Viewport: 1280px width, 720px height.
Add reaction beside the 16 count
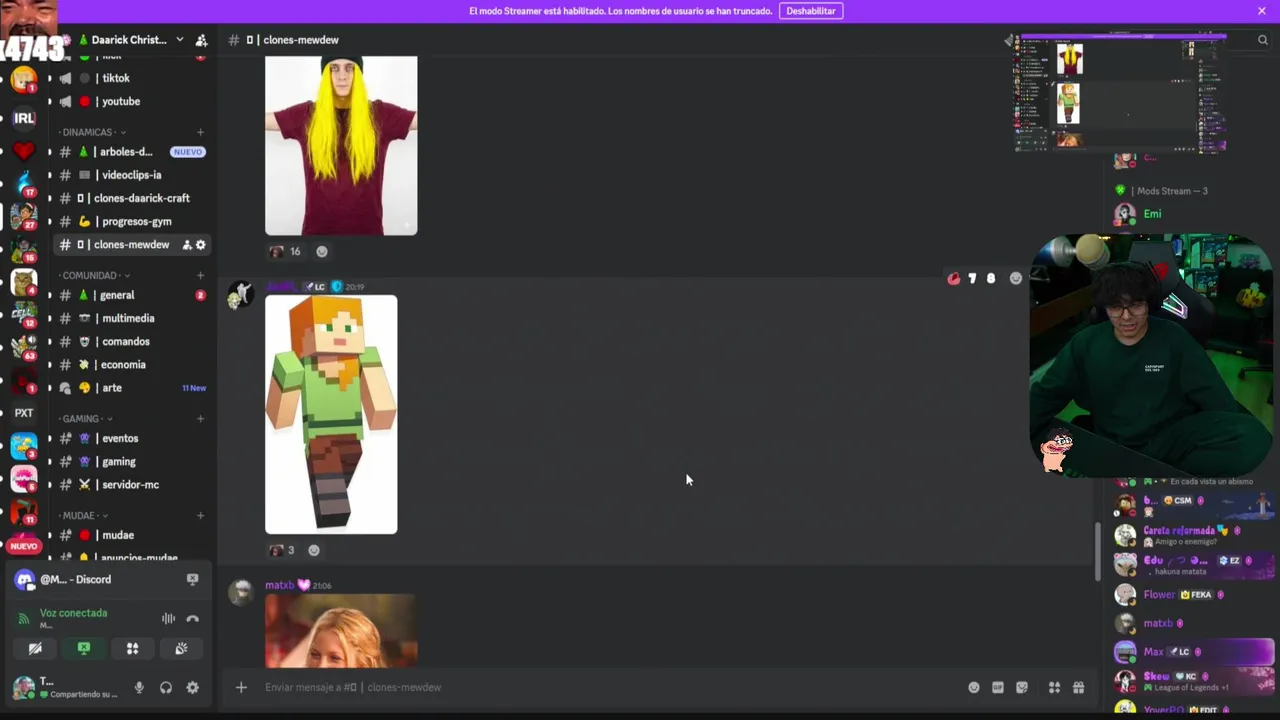coord(322,251)
